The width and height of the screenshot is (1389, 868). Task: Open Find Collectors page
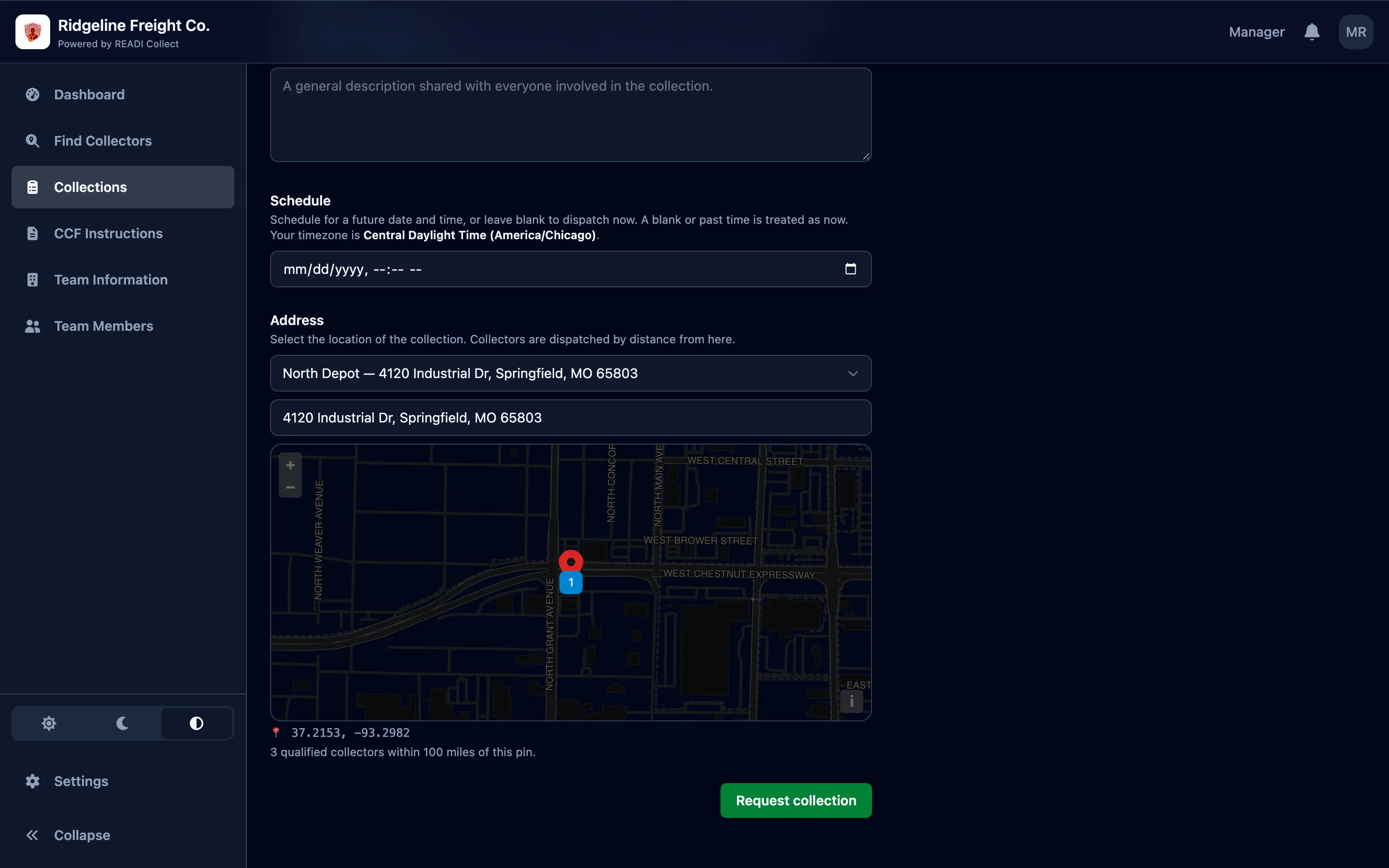coord(123,141)
